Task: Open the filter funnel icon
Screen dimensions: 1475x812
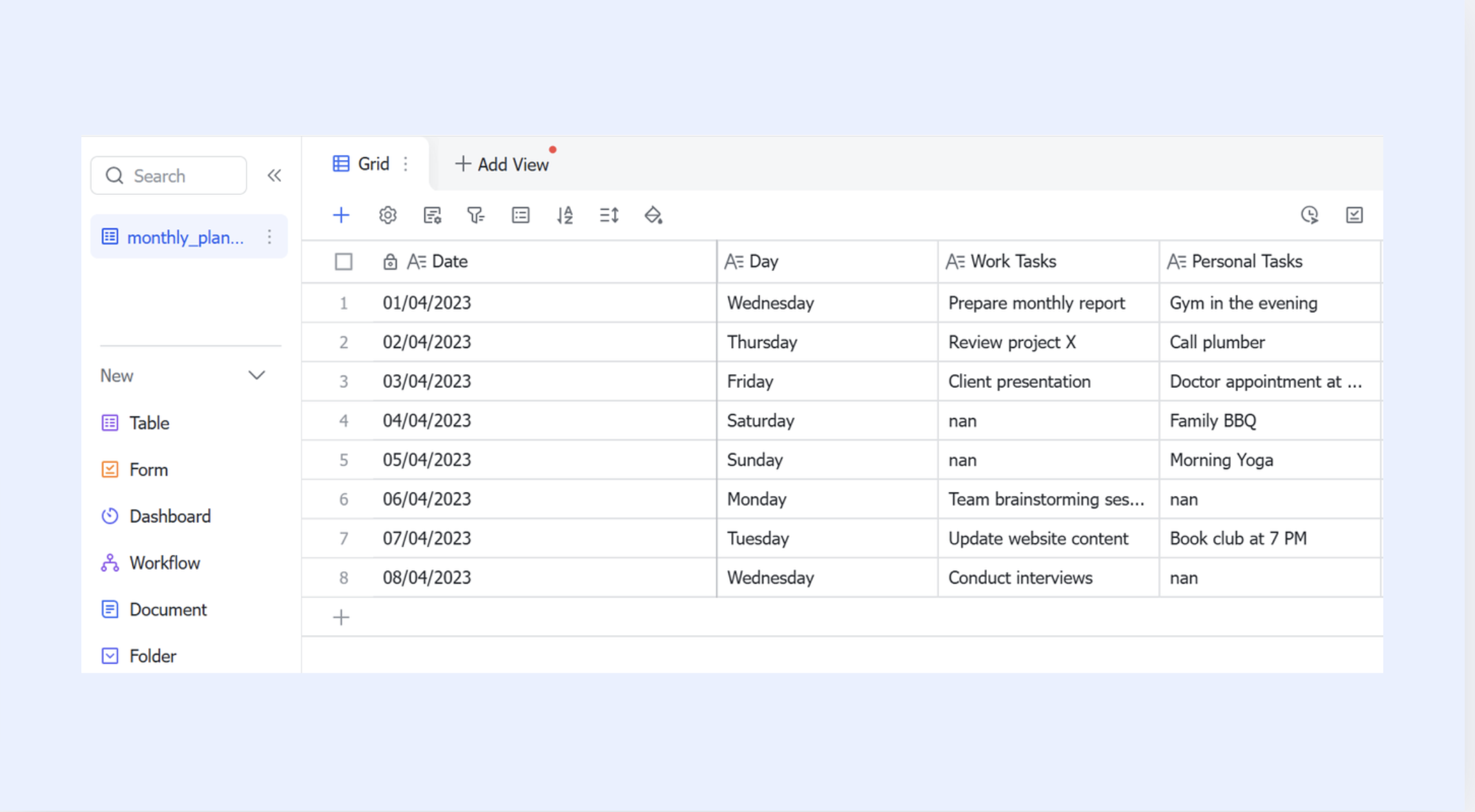Action: click(476, 215)
